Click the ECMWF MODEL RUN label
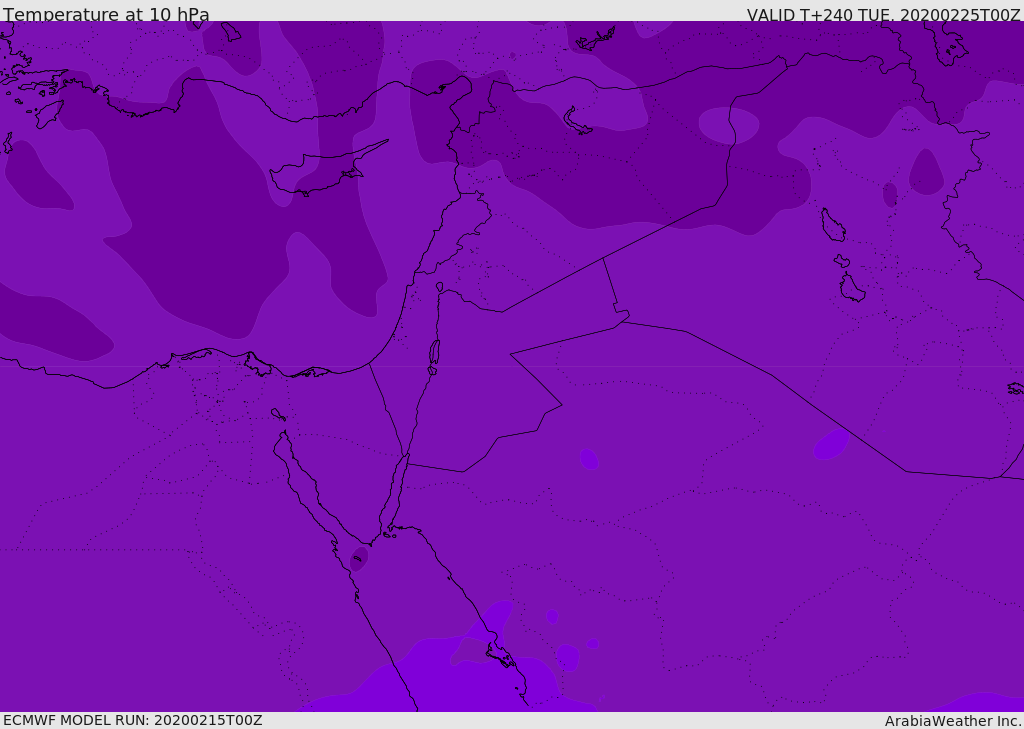The image size is (1024, 729). [132, 720]
